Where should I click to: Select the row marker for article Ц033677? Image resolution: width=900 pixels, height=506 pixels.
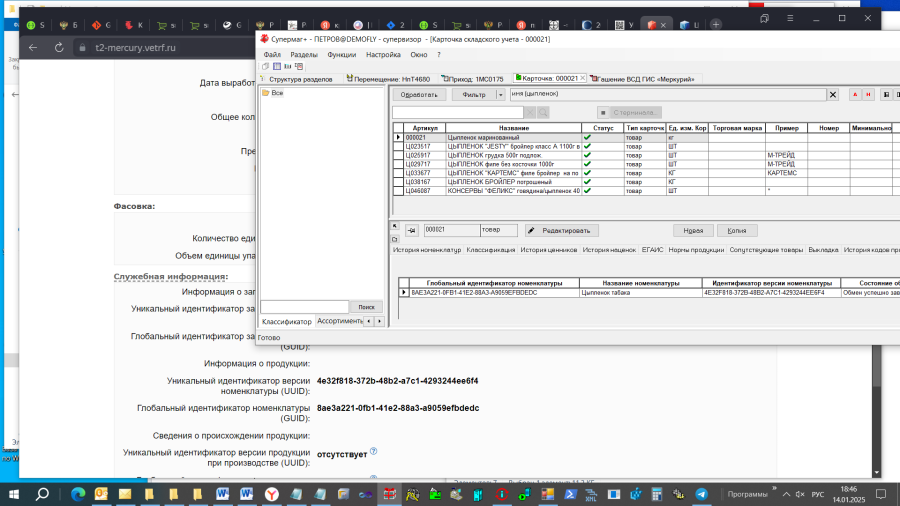398,173
